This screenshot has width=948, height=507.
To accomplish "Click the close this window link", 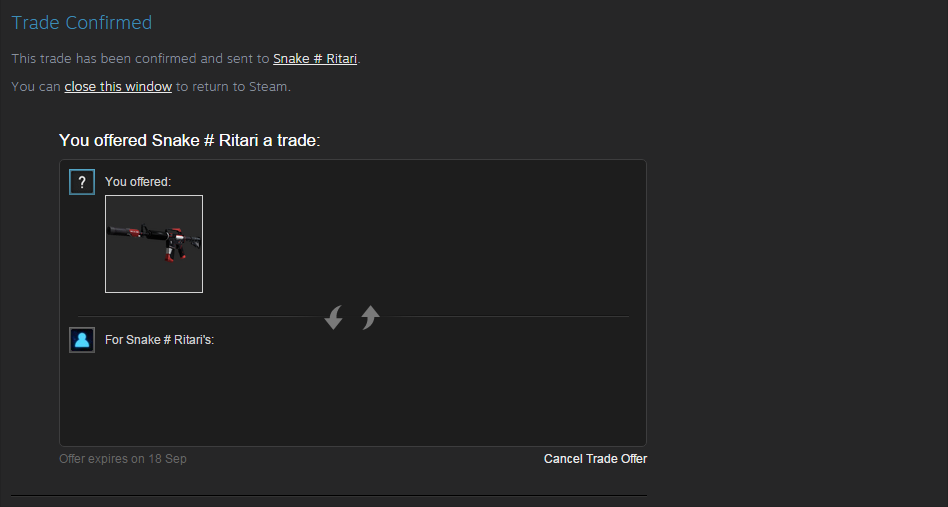I will point(118,86).
